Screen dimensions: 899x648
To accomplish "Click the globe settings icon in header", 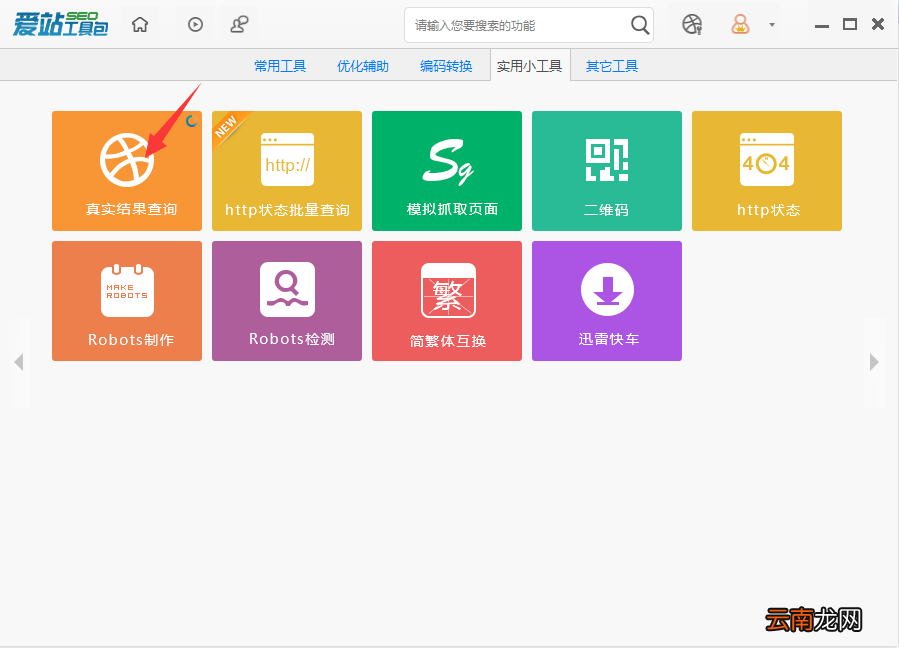I will point(692,25).
